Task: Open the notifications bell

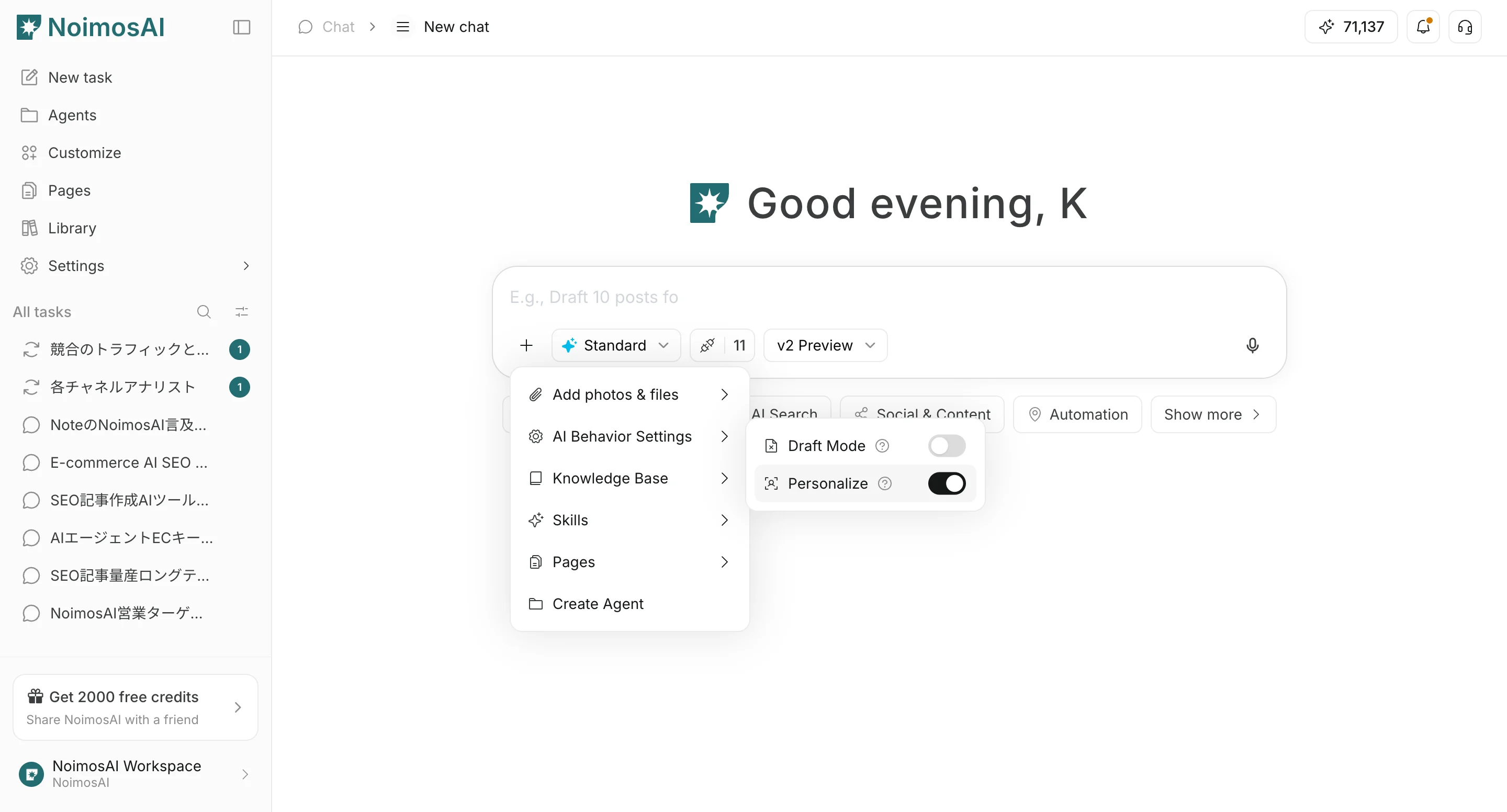Action: click(1423, 27)
